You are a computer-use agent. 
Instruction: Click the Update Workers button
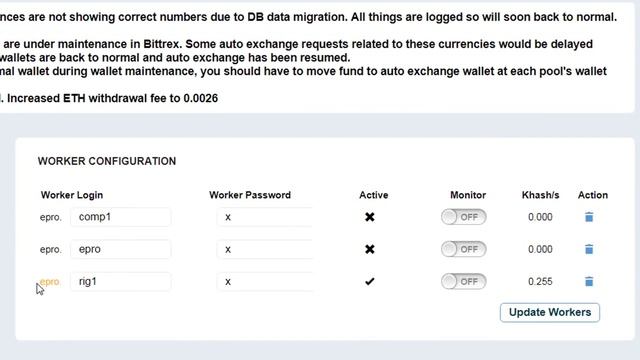[x=550, y=312]
